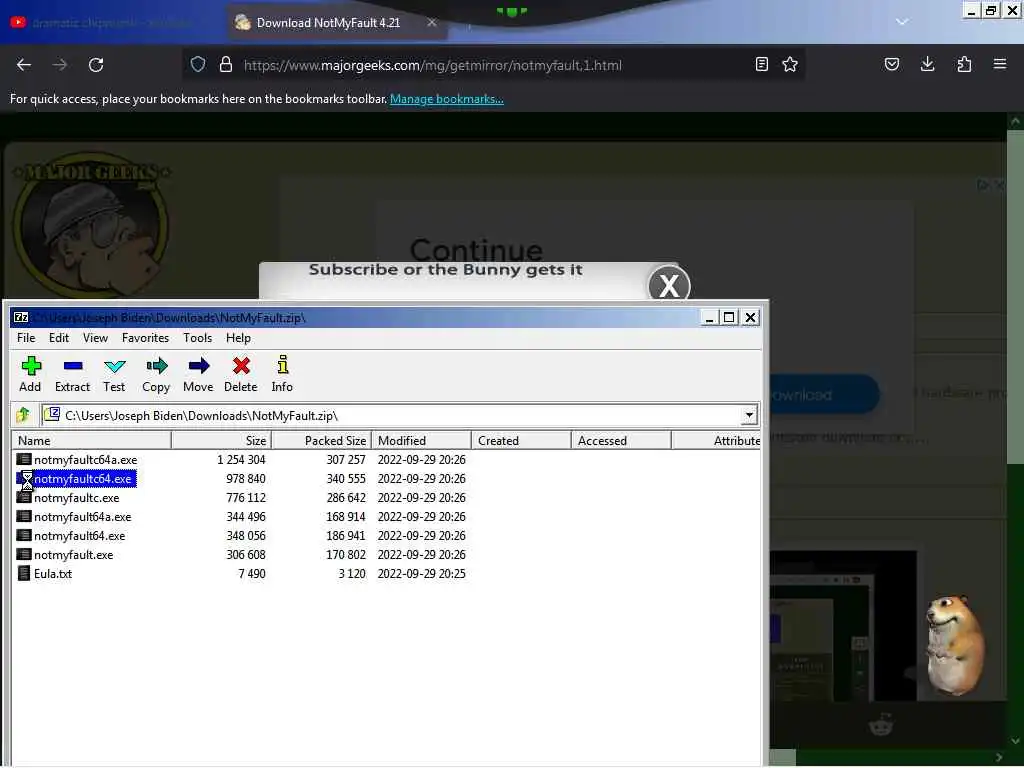Click the Extract toolbar button
Image resolution: width=1024 pixels, height=768 pixels.
pos(72,374)
